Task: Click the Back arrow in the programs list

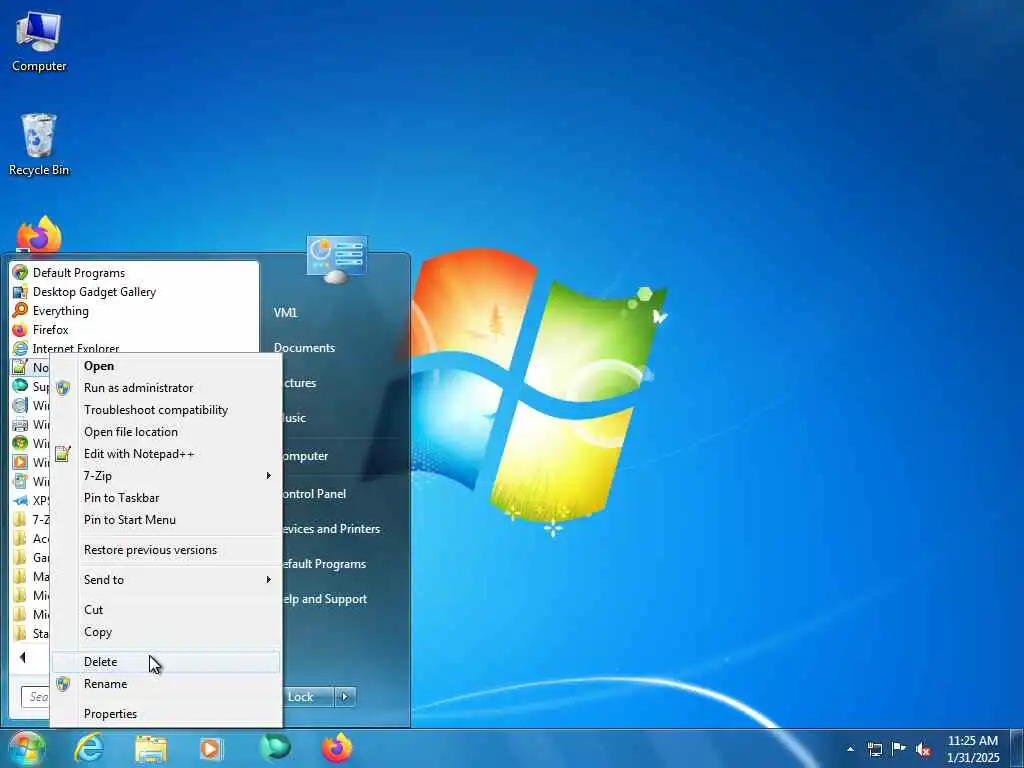Action: 23,657
